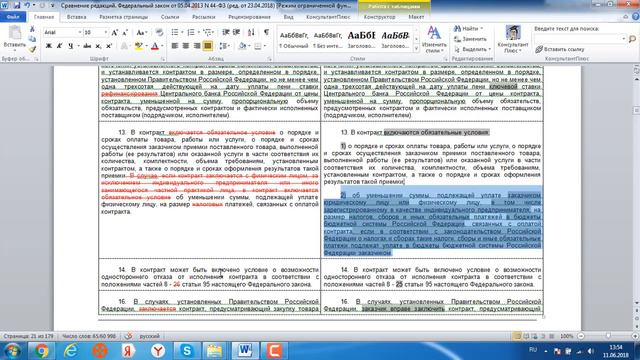
Task: Open the Файл tab
Action: (13, 17)
